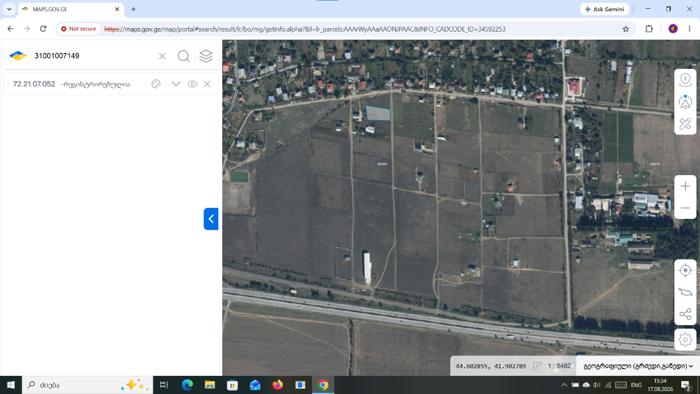
Task: Go forward in browser history
Action: point(27,29)
